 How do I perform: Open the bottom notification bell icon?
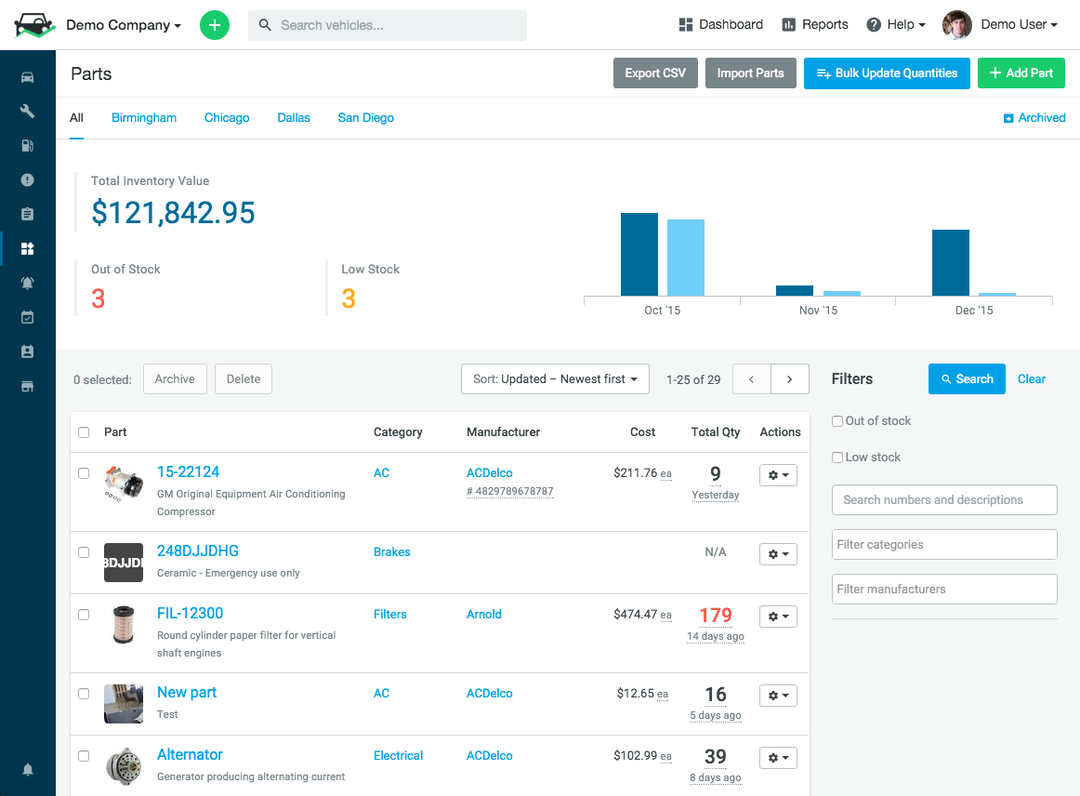pyautogui.click(x=28, y=770)
